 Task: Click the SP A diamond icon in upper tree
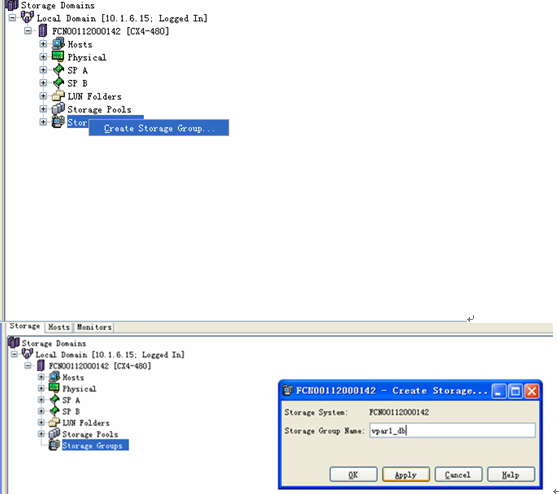58,70
